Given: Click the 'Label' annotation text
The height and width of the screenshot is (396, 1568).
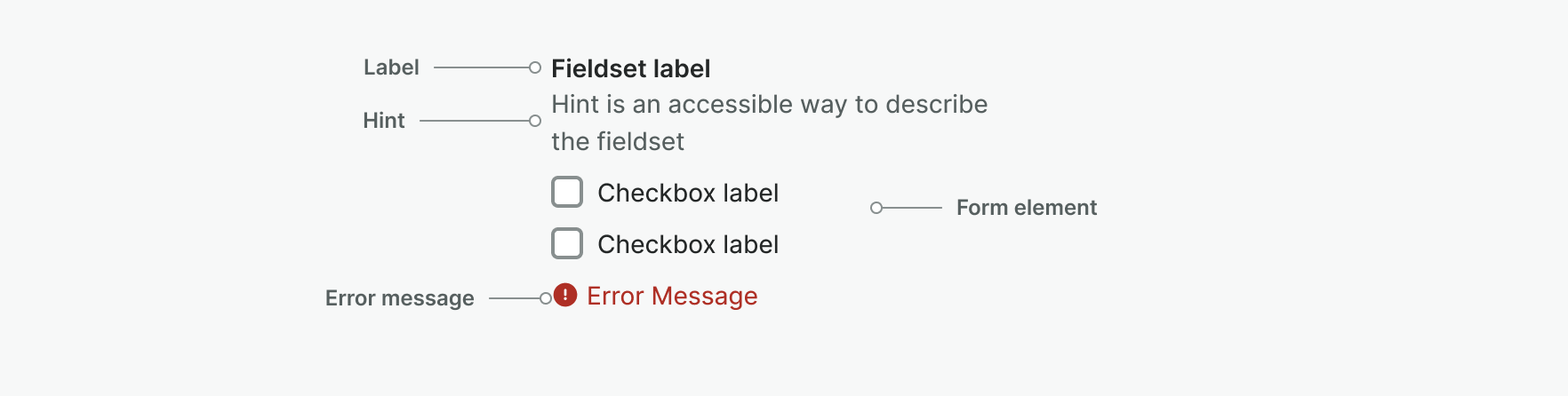Looking at the screenshot, I should click(x=391, y=67).
